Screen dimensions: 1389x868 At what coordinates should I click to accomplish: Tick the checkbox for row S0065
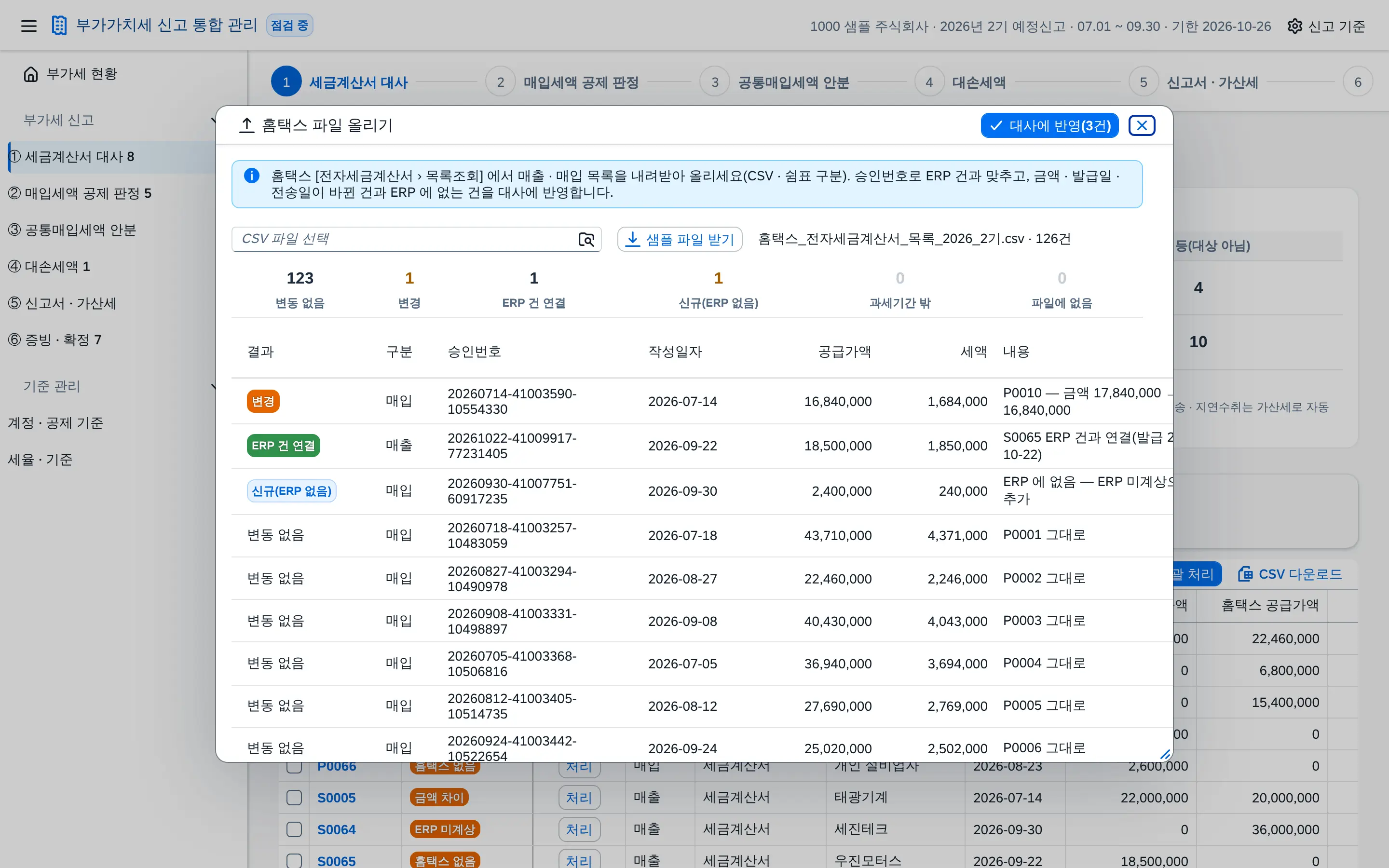click(x=294, y=861)
